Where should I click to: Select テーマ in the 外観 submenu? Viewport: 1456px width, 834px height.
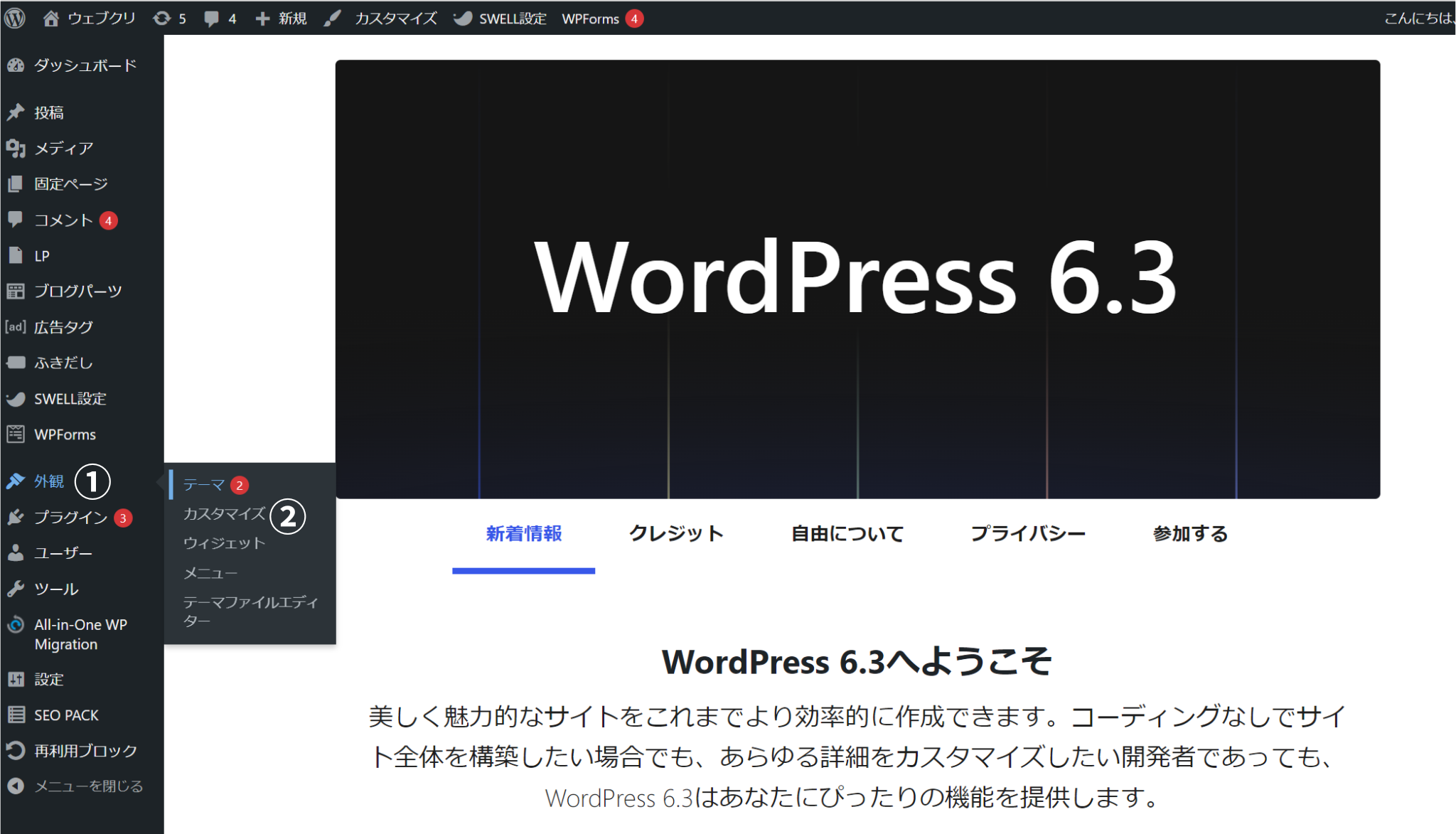tap(204, 485)
